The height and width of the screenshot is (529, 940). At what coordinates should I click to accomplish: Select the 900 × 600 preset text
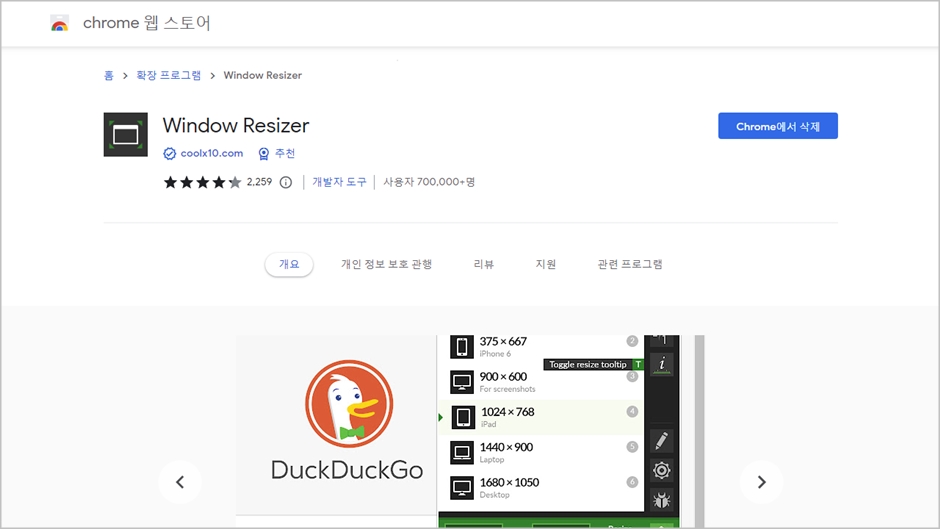tap(503, 377)
